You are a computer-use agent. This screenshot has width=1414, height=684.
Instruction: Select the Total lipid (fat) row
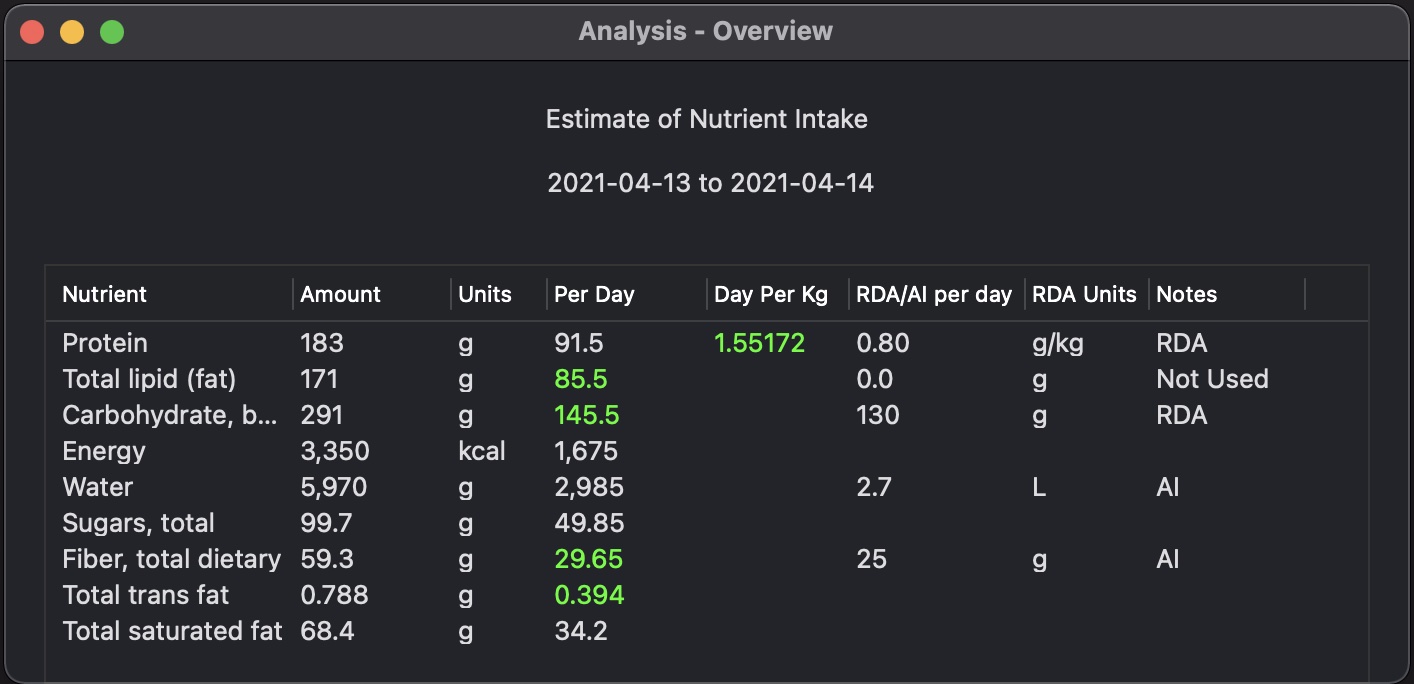(149, 379)
